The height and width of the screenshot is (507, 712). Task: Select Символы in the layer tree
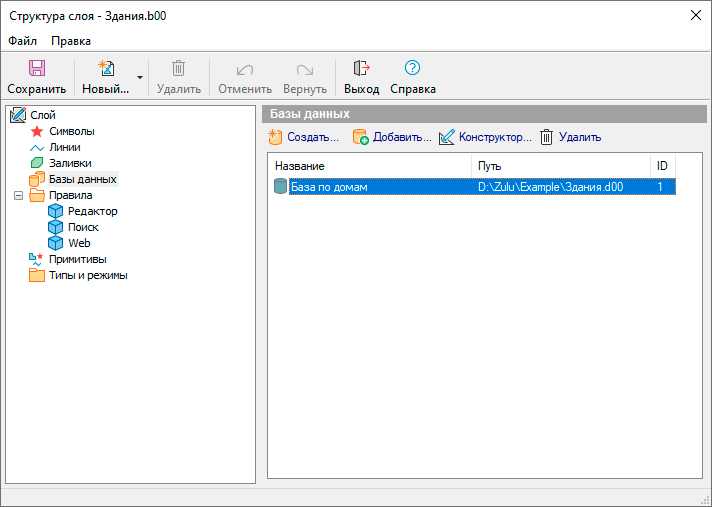coord(71,131)
